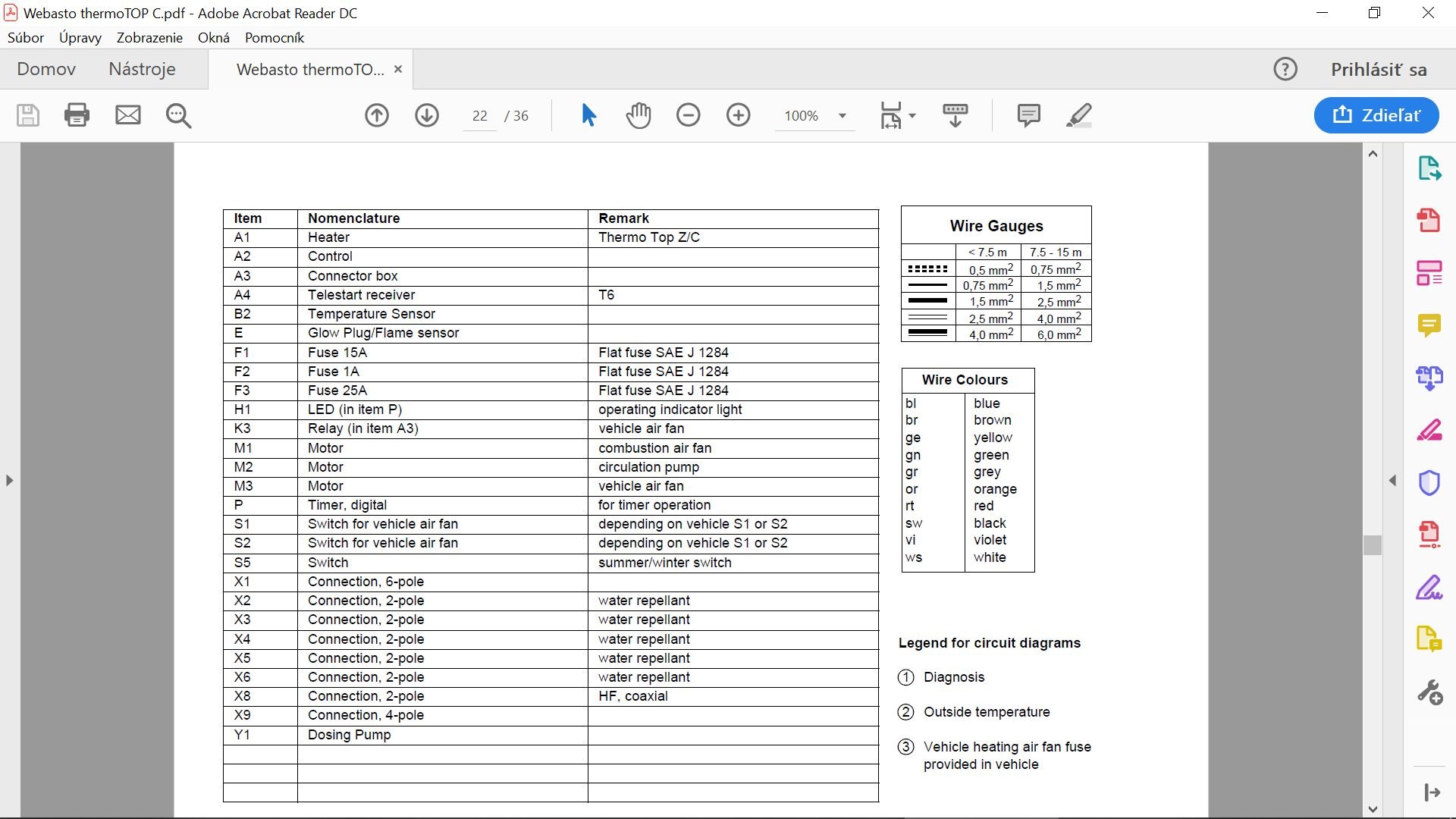Open the Find text magnifier tool

click(x=178, y=115)
